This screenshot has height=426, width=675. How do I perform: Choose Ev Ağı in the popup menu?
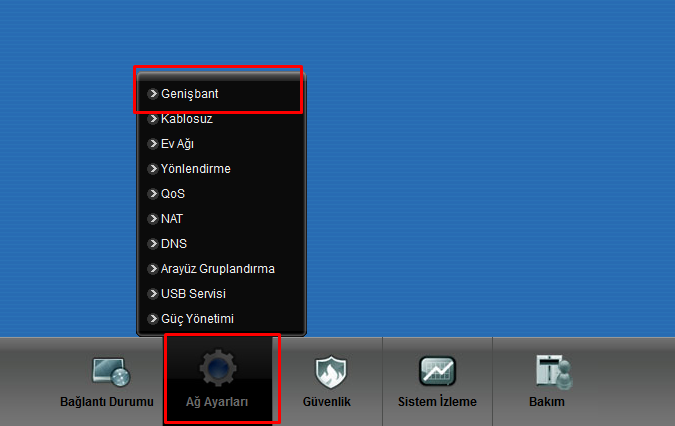click(177, 144)
